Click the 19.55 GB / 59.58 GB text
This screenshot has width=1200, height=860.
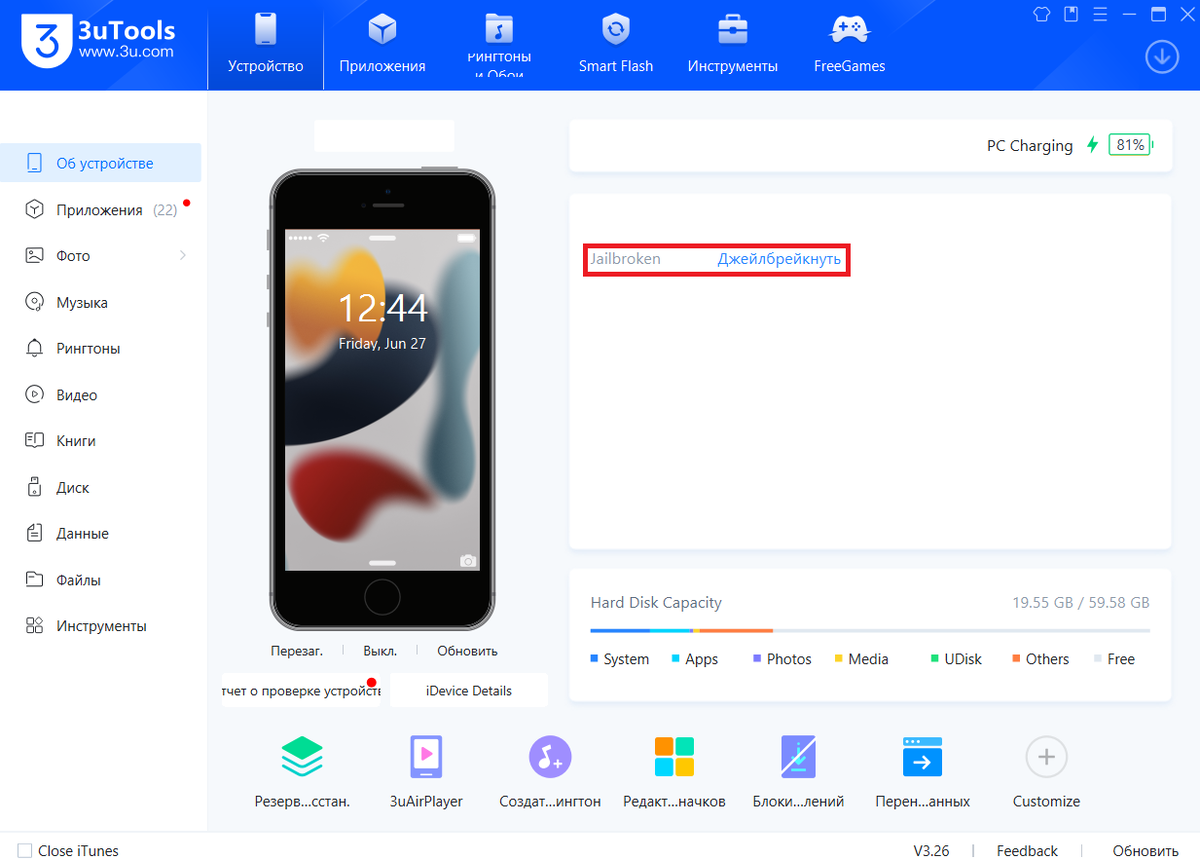pyautogui.click(x=1081, y=603)
